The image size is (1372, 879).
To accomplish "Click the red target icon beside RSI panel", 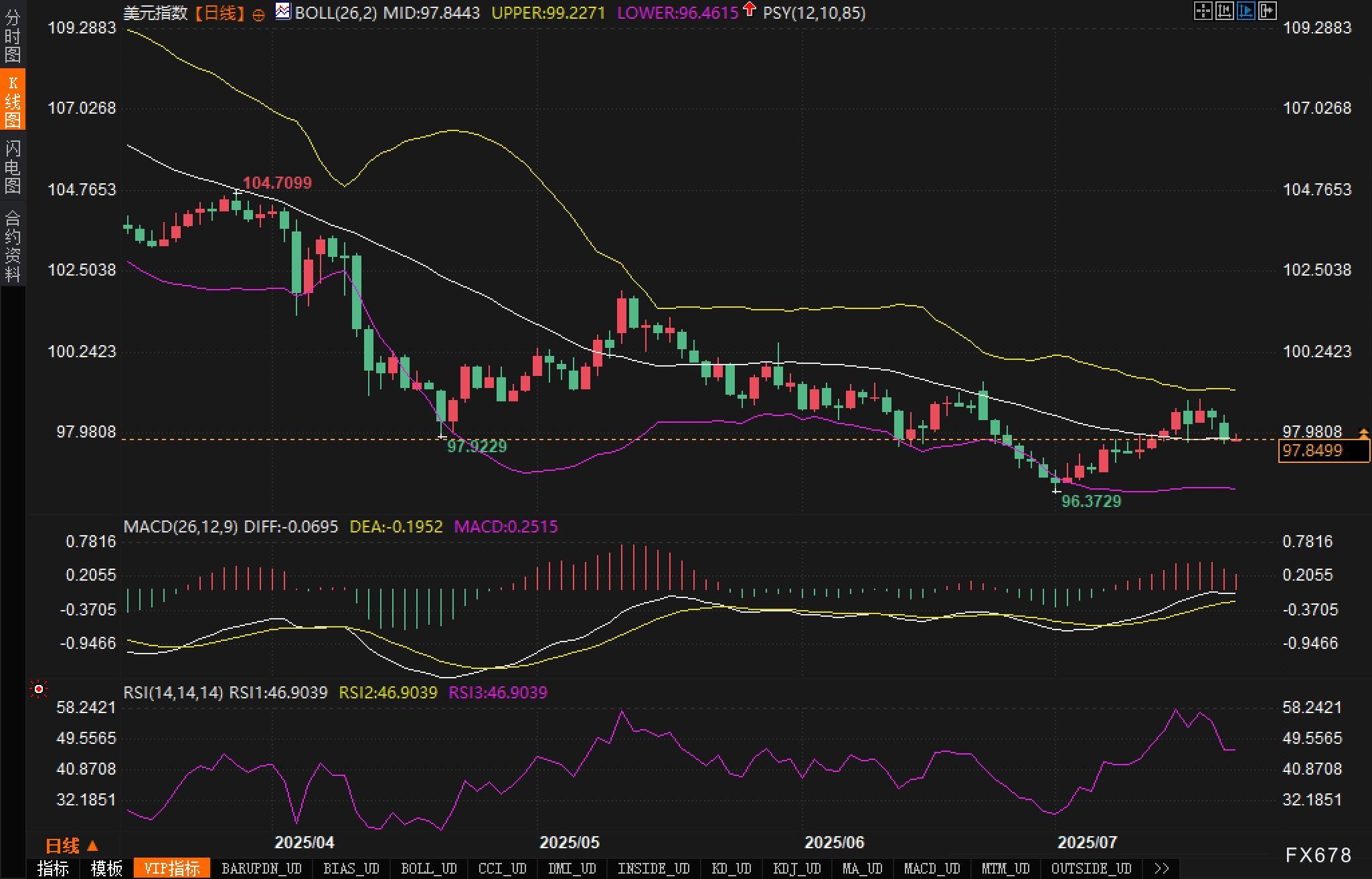I will 39,689.
